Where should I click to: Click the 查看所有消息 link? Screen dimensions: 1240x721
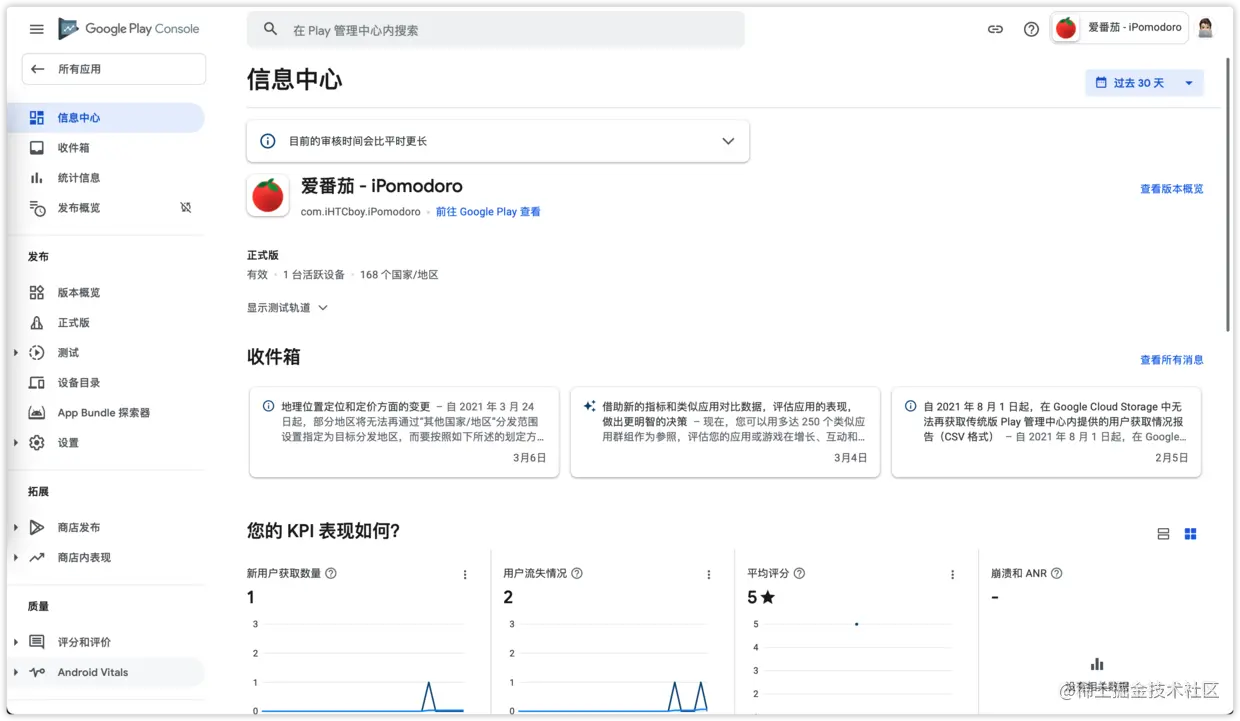coord(1172,360)
